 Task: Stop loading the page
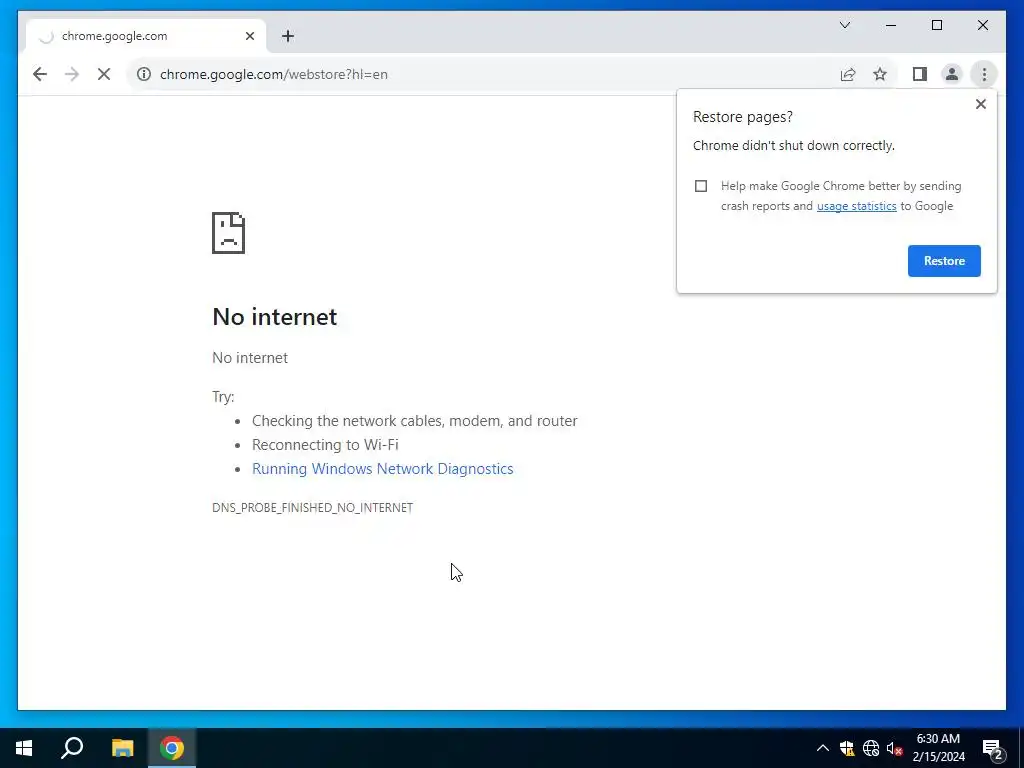tap(104, 74)
